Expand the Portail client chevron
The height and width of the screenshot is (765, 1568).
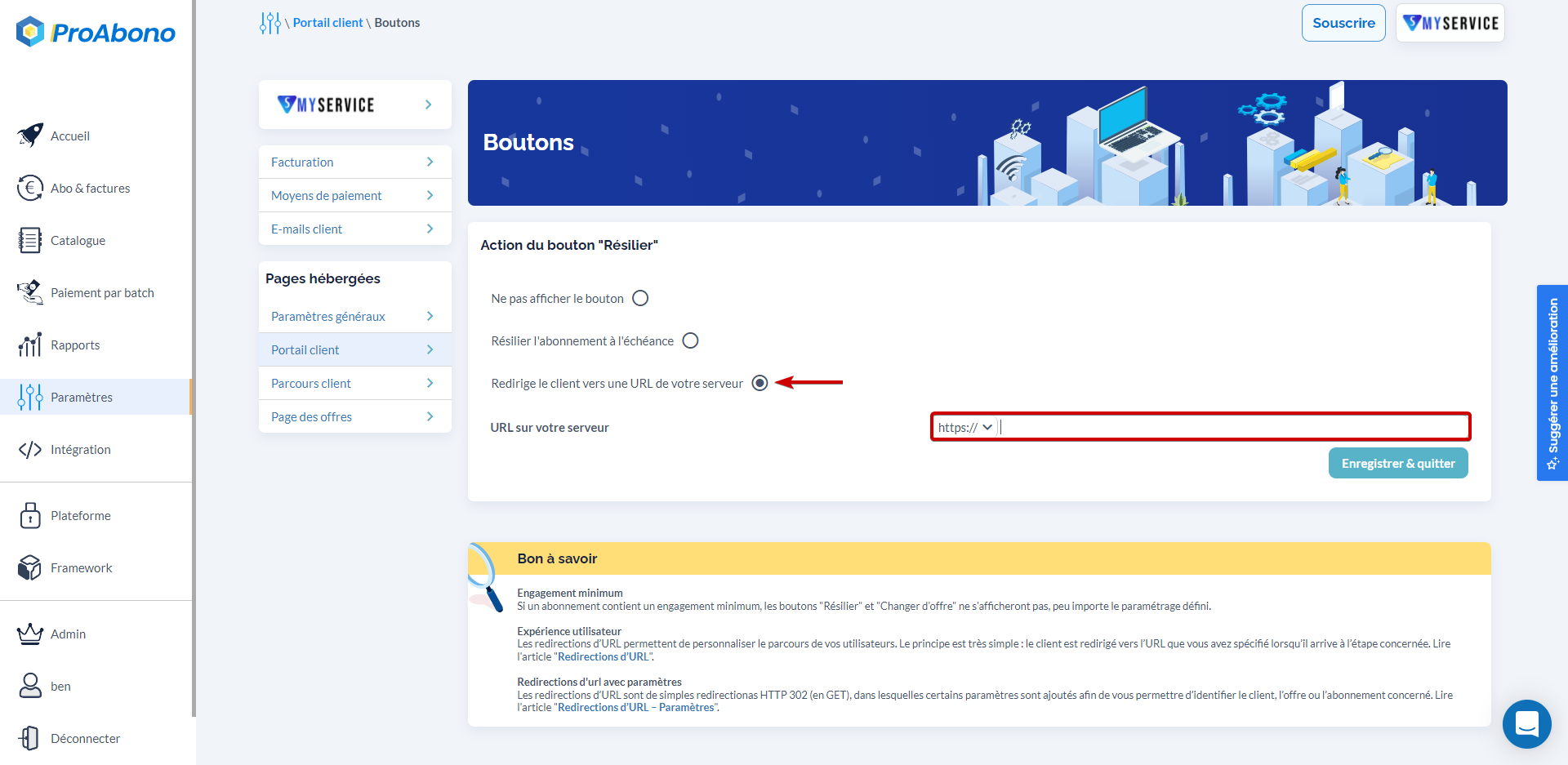click(x=430, y=349)
